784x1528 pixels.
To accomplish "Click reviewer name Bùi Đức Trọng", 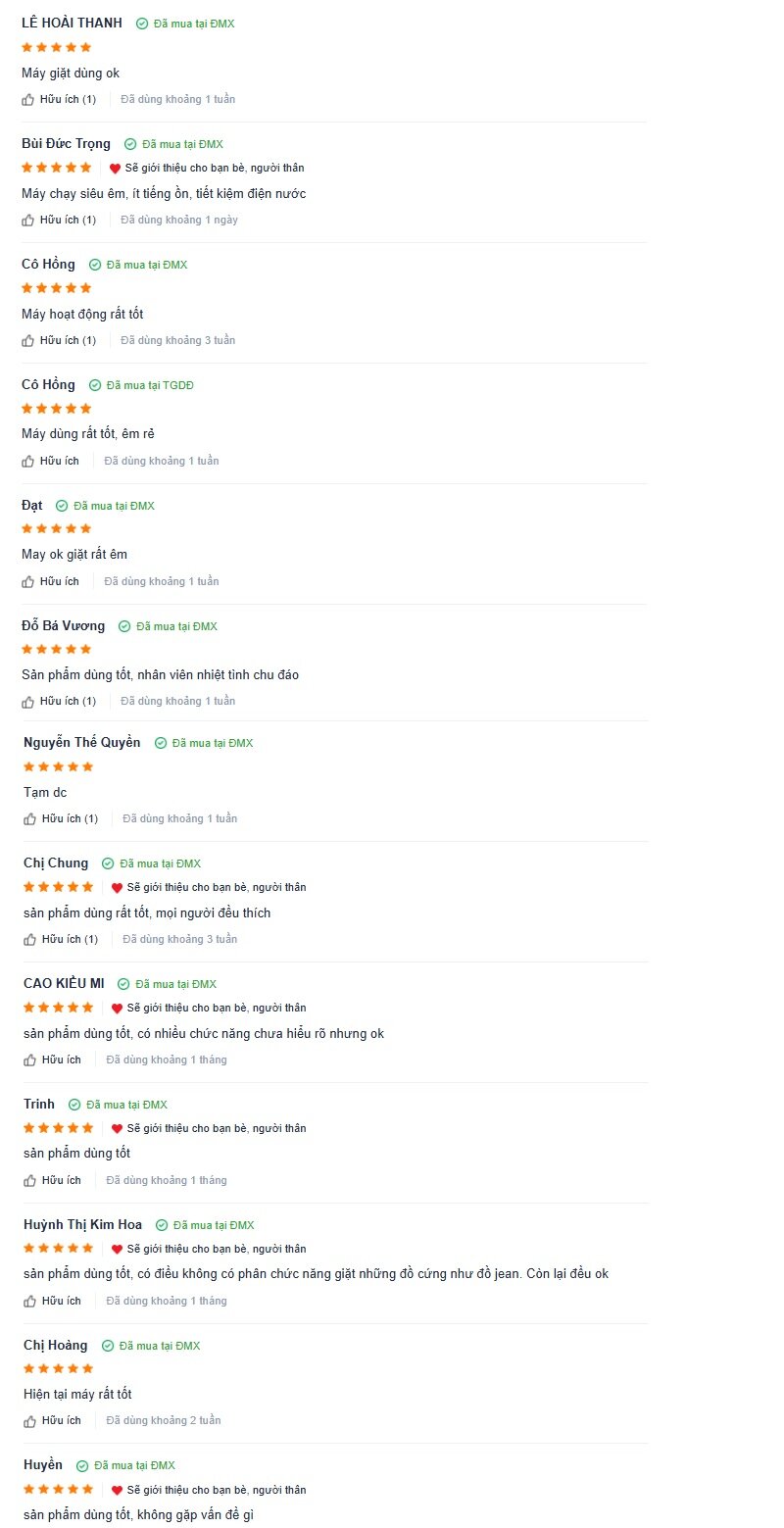I will [66, 144].
